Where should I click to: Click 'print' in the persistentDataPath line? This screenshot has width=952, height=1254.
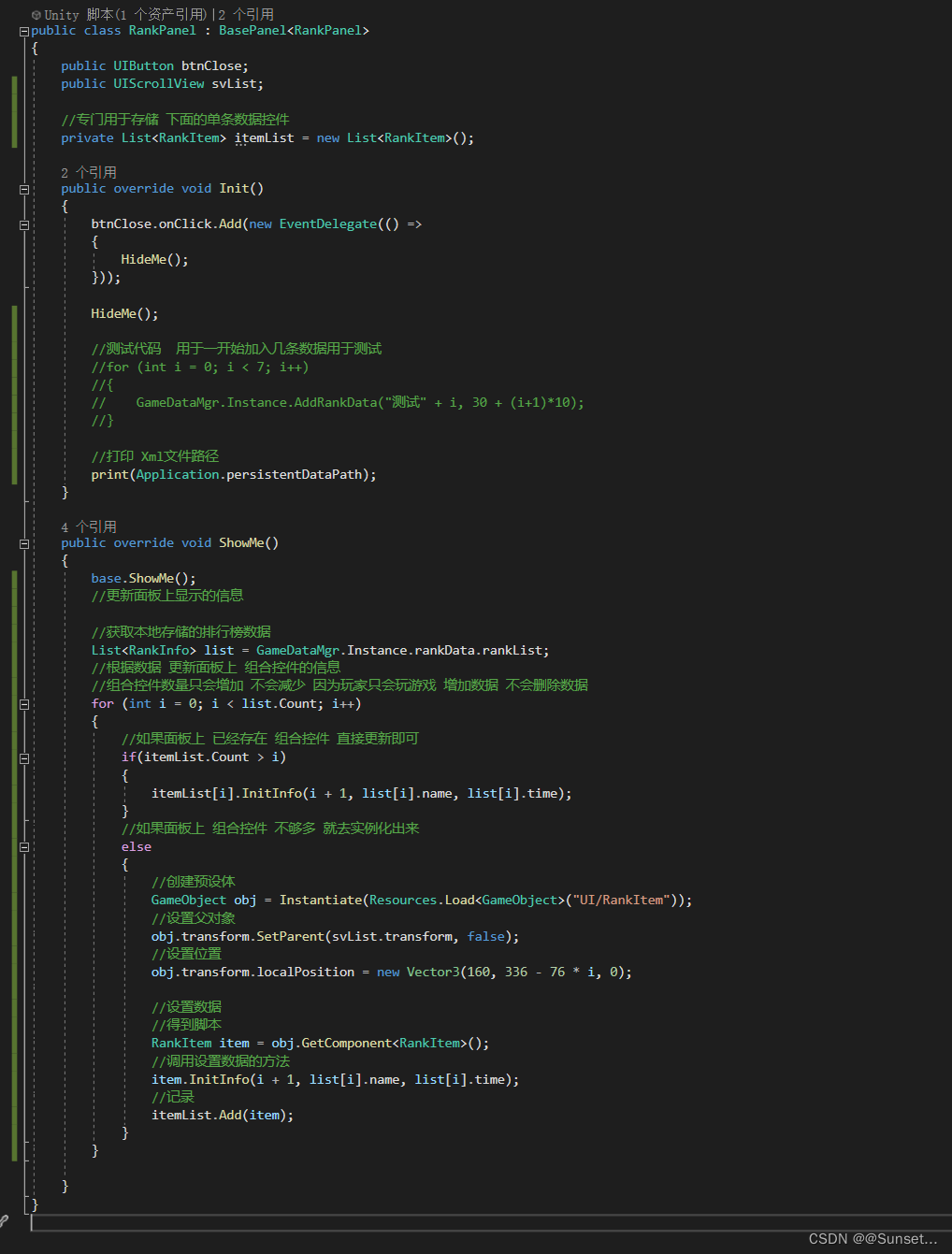109,475
